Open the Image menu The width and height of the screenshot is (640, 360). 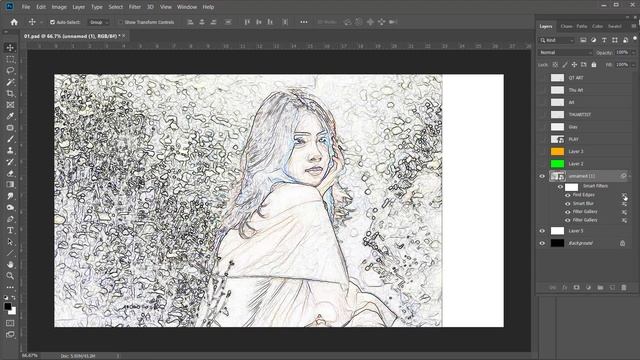pyautogui.click(x=59, y=7)
